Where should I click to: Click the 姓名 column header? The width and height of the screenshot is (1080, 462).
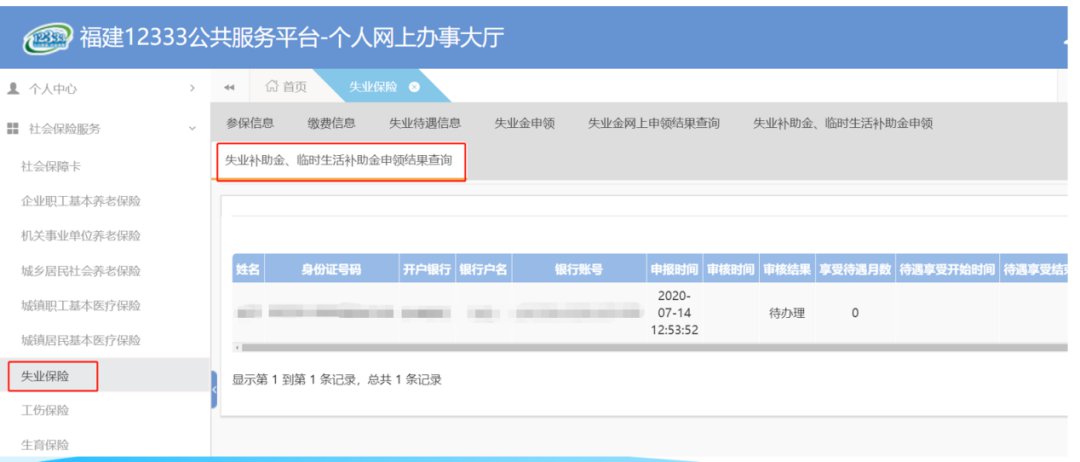[x=248, y=269]
